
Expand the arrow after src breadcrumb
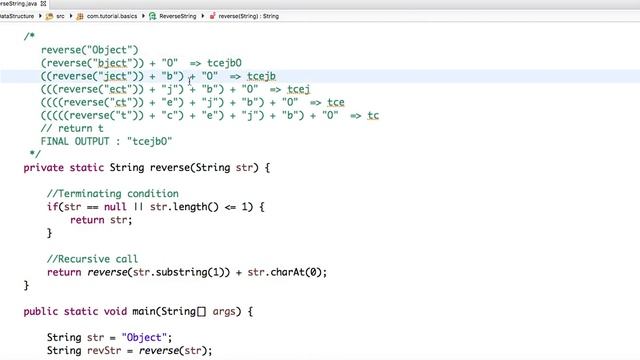(71, 16)
